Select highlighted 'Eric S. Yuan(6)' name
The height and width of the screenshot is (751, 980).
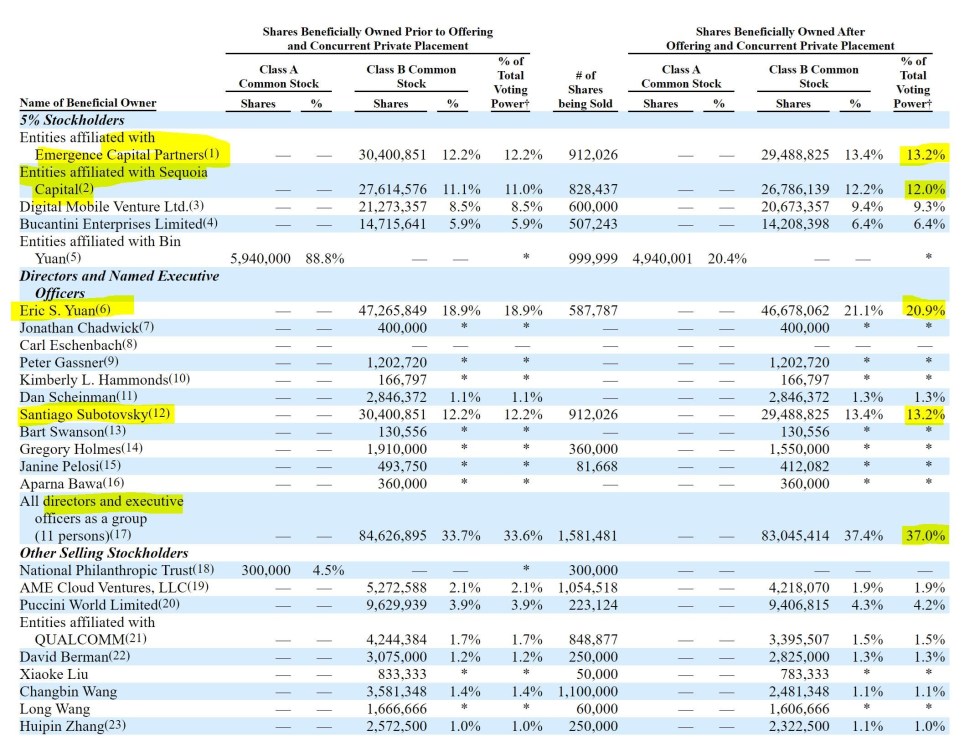click(x=65, y=311)
